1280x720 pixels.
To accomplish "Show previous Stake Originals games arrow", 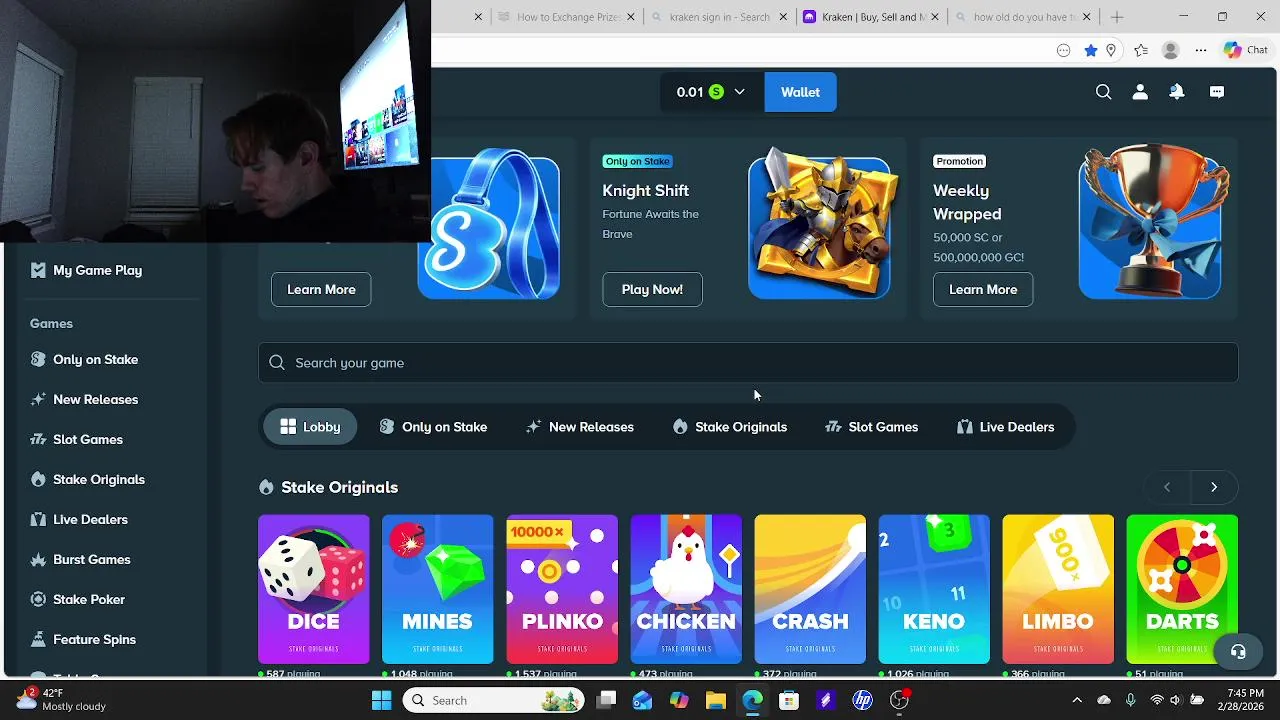I will (x=1167, y=487).
